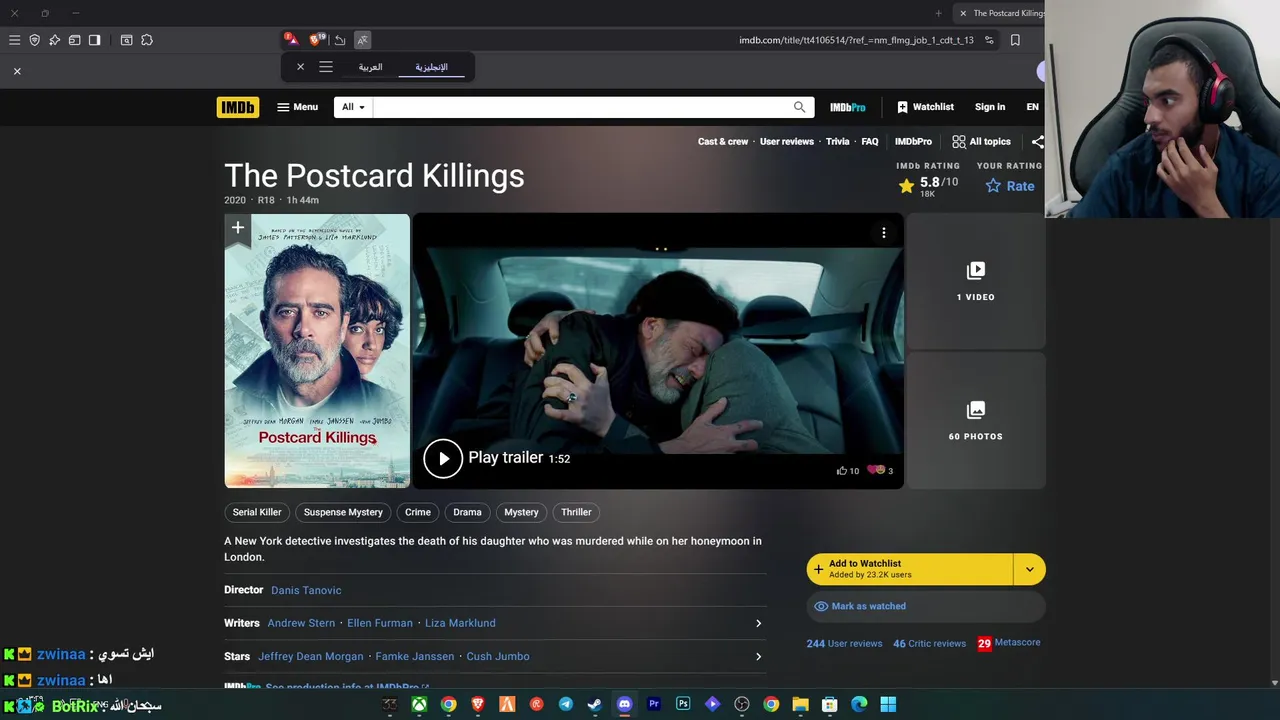Open Watchlist in the IMDb header
This screenshot has height=720, width=1280.
tap(925, 107)
